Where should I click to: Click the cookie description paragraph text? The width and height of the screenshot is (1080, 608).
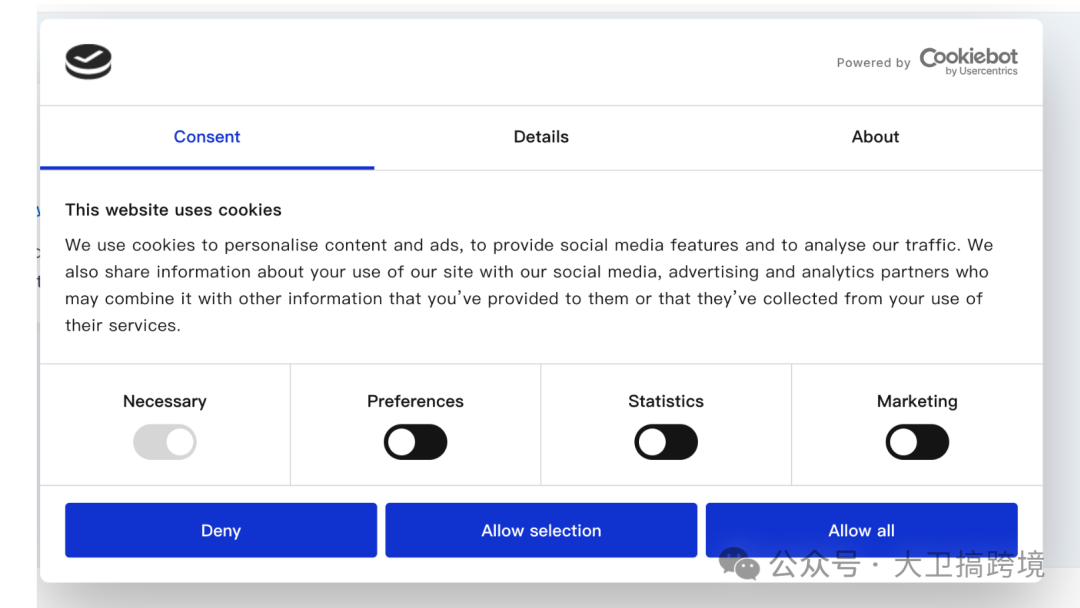tap(529, 285)
